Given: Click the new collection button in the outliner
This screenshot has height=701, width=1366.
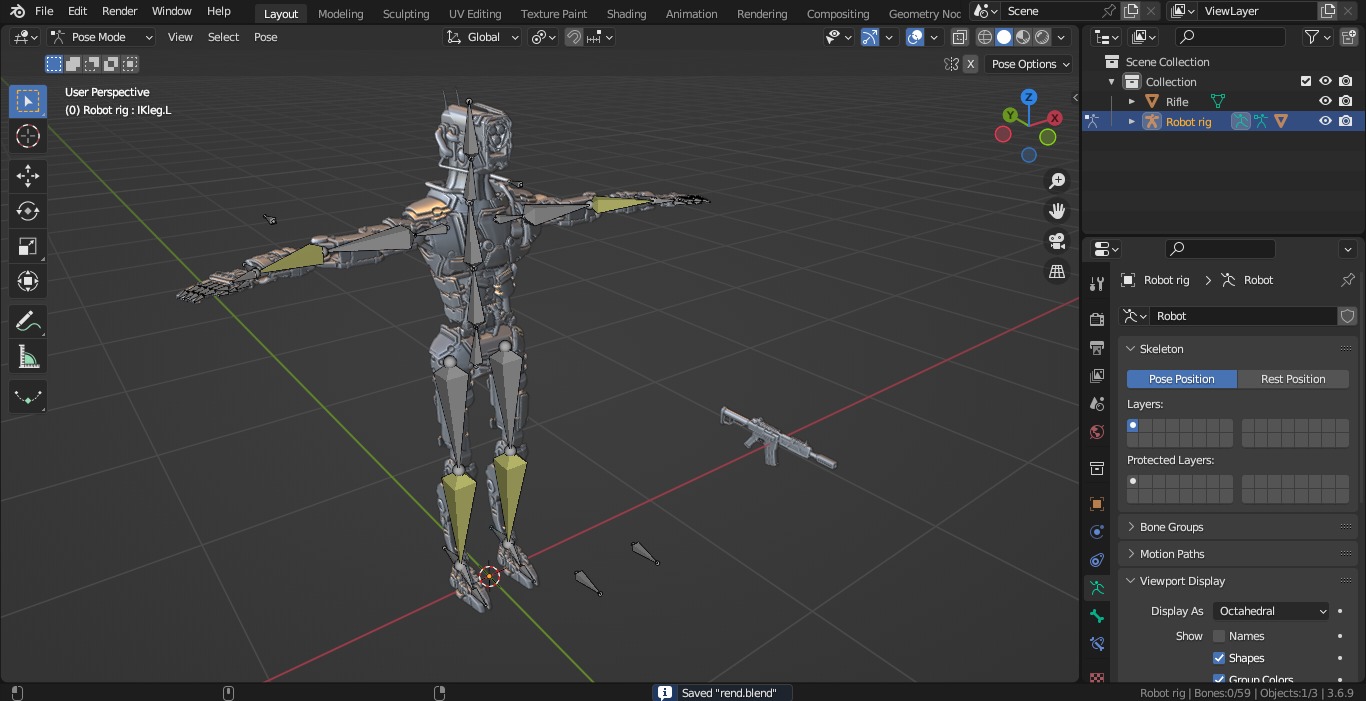Looking at the screenshot, I should [x=1347, y=37].
